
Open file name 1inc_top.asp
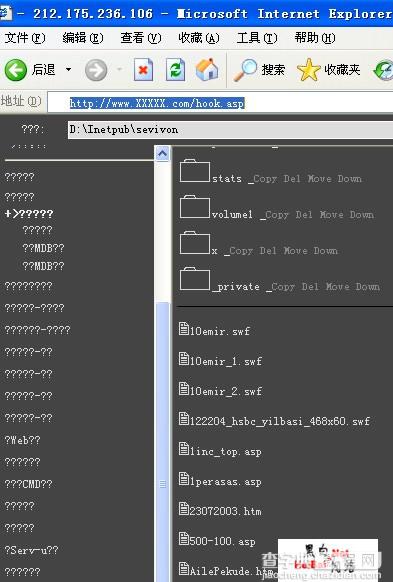[x=226, y=452]
